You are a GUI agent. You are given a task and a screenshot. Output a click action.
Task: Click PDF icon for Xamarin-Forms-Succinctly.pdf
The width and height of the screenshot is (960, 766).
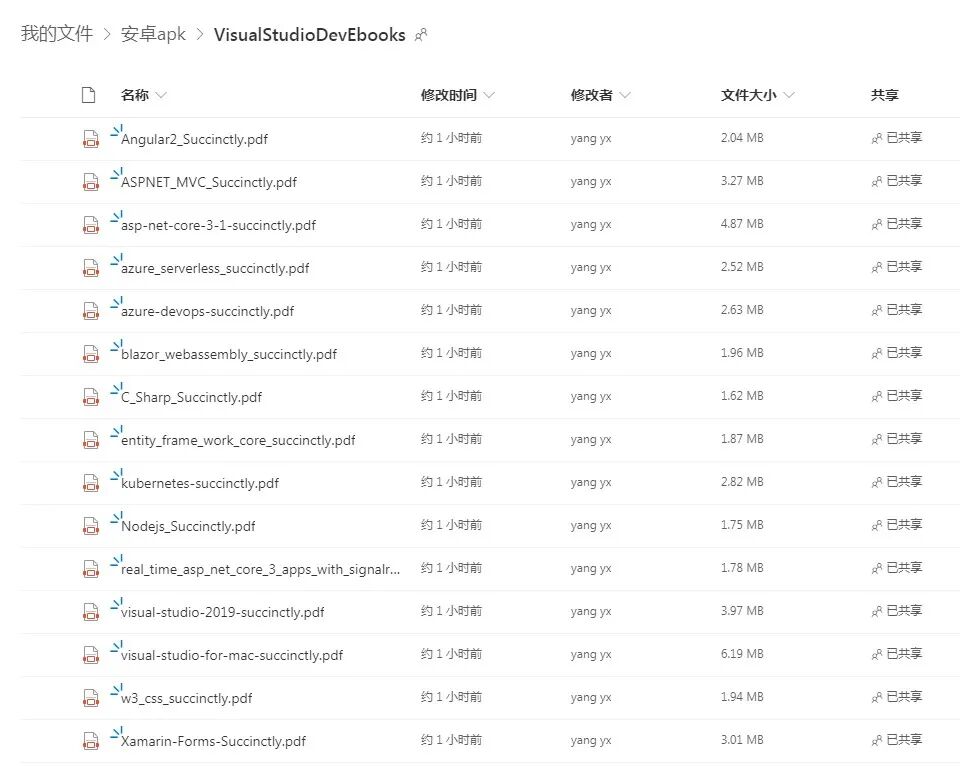pyautogui.click(x=91, y=741)
